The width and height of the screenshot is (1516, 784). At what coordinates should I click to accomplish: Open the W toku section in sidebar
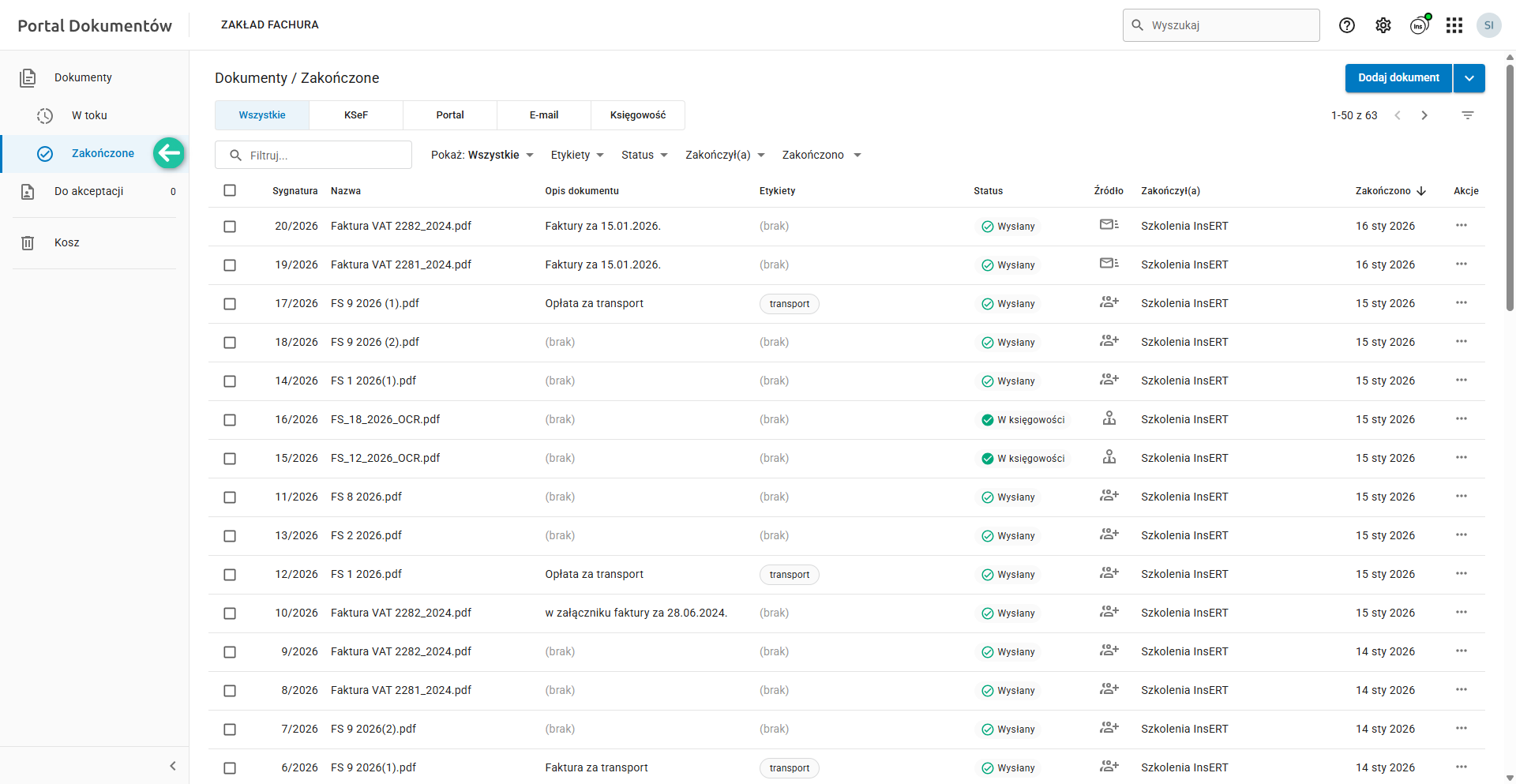point(89,115)
